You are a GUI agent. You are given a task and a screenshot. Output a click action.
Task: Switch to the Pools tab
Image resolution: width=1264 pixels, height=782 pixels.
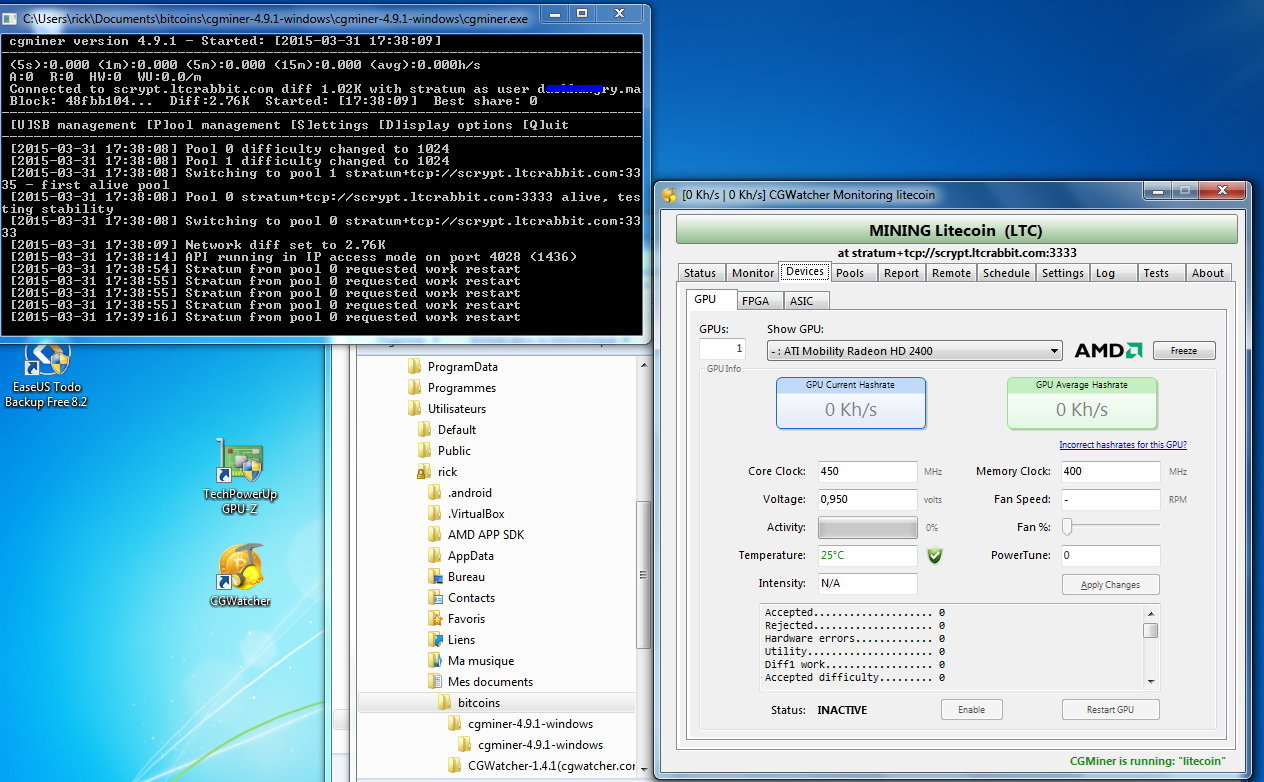[x=850, y=273]
